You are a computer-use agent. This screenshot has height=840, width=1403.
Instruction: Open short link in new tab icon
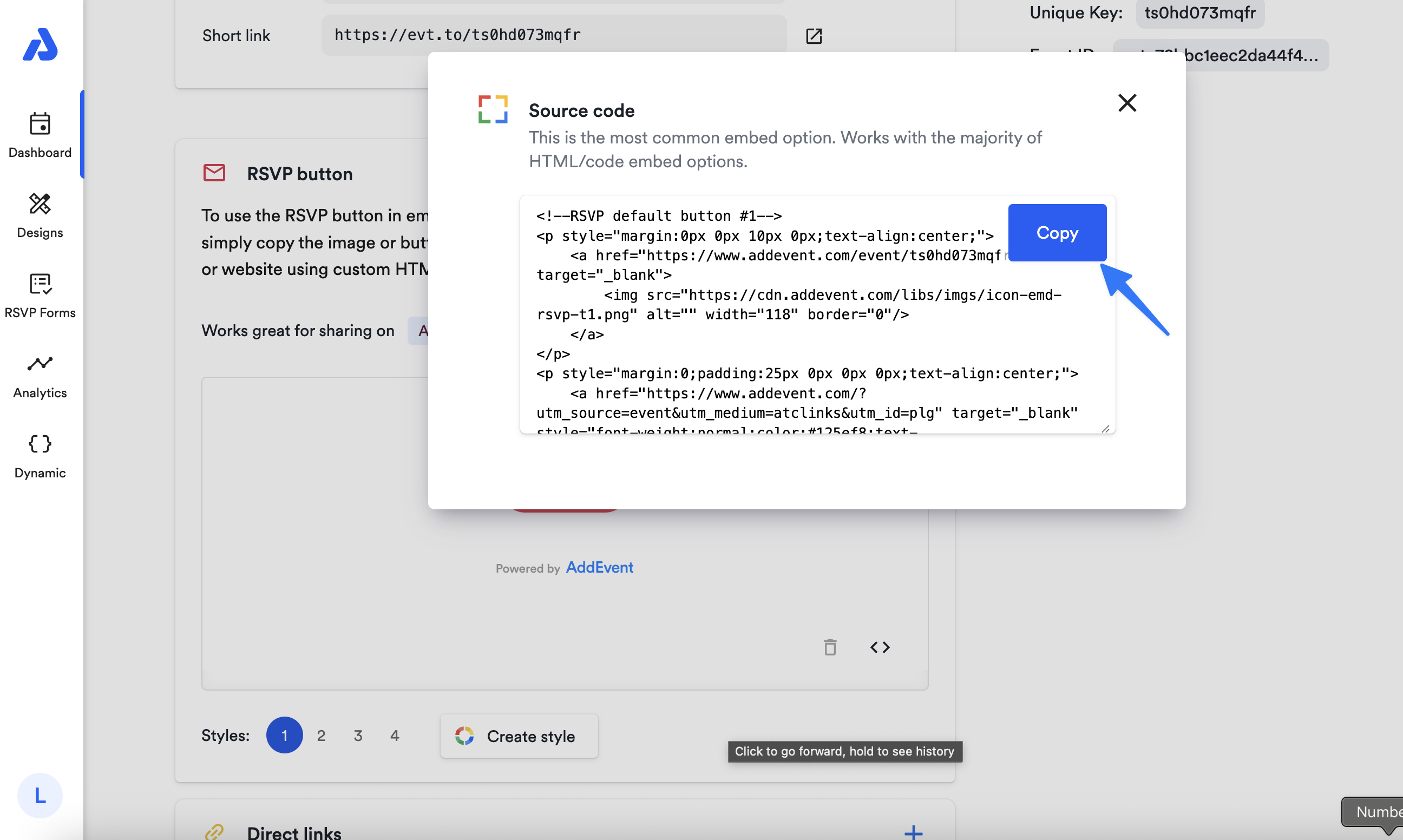point(814,36)
